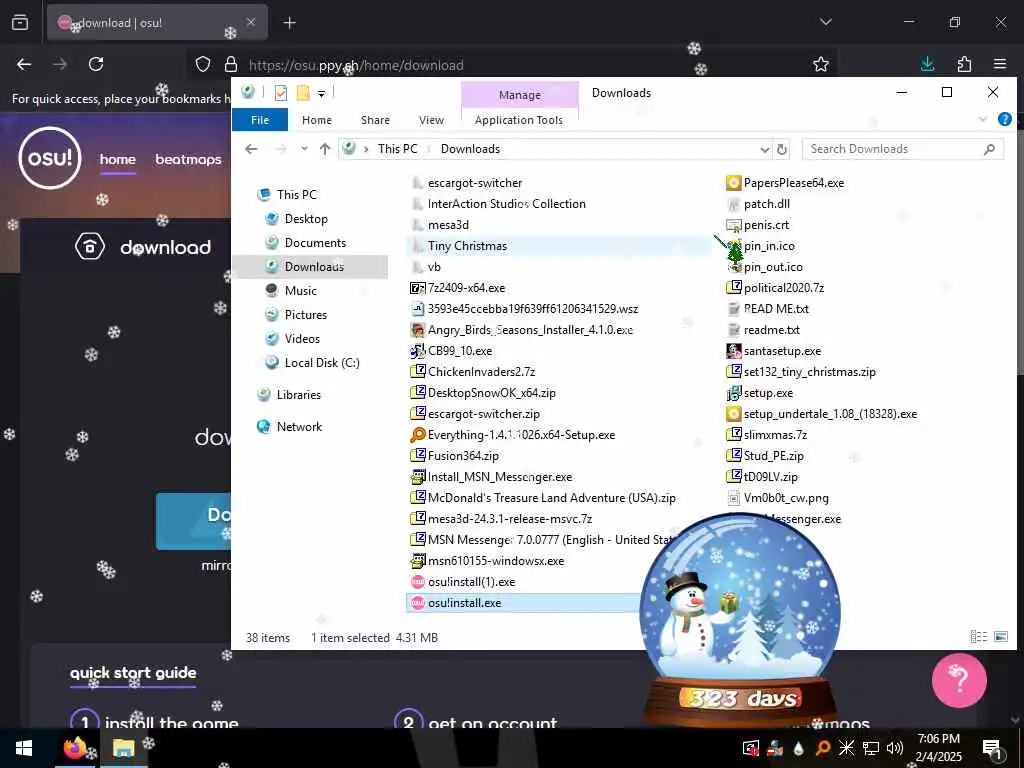Open quick access toolbar customize dropdown
The height and width of the screenshot is (768, 1024).
(x=321, y=93)
